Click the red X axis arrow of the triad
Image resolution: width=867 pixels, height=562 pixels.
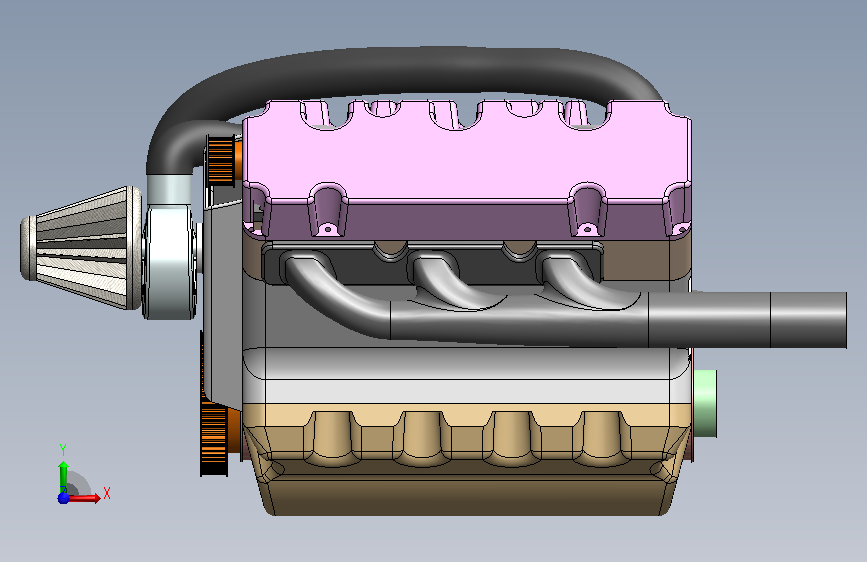(x=84, y=498)
